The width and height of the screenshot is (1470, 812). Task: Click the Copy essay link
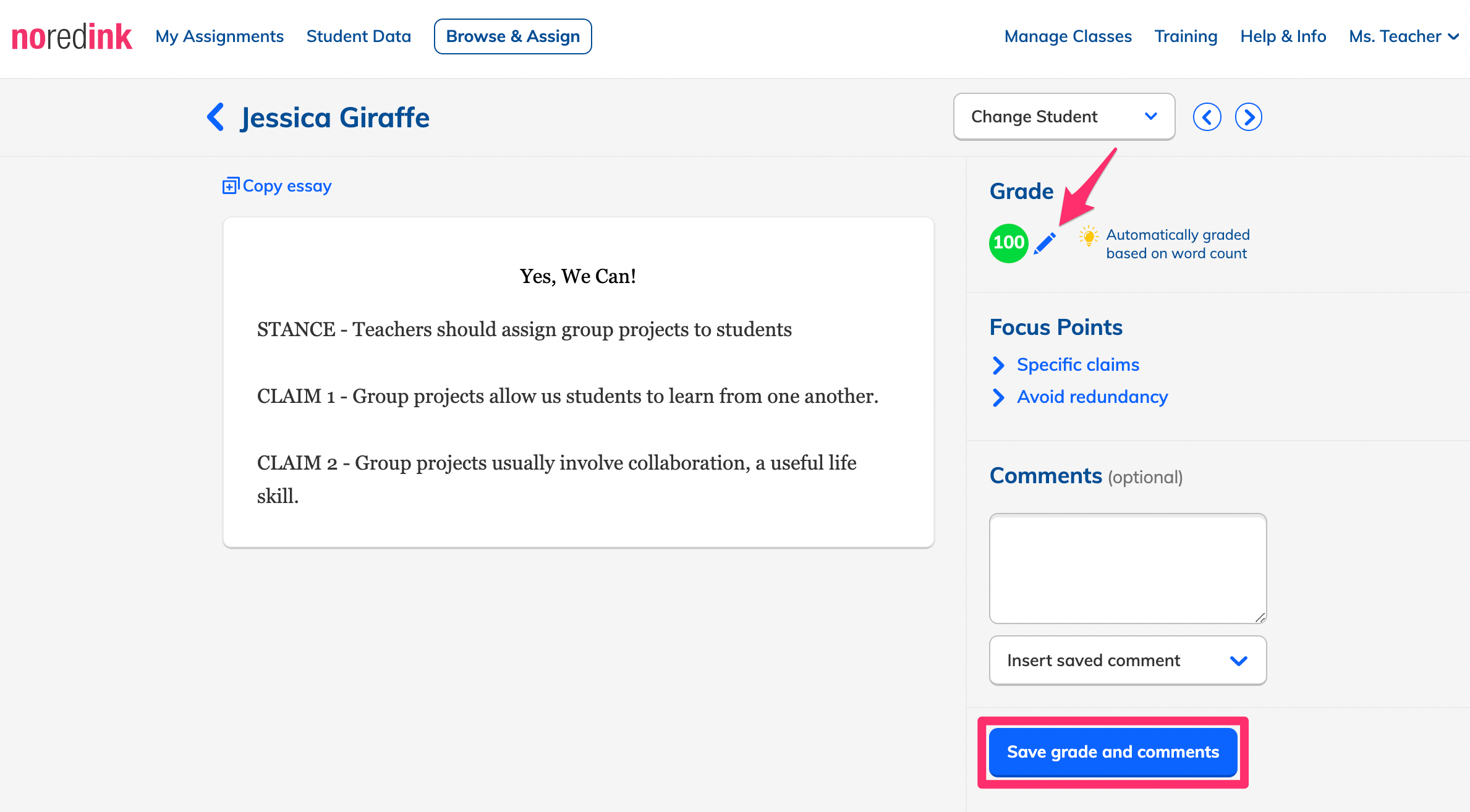pos(277,185)
